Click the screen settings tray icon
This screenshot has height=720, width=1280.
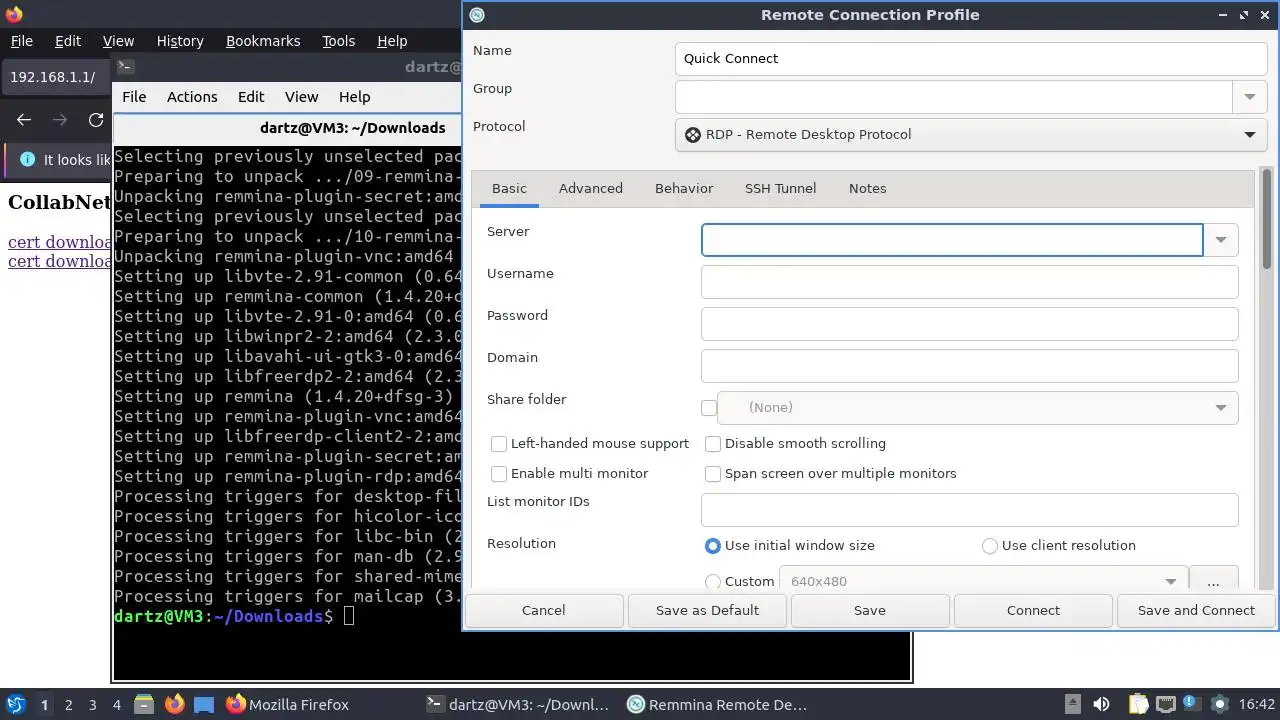pos(1219,704)
